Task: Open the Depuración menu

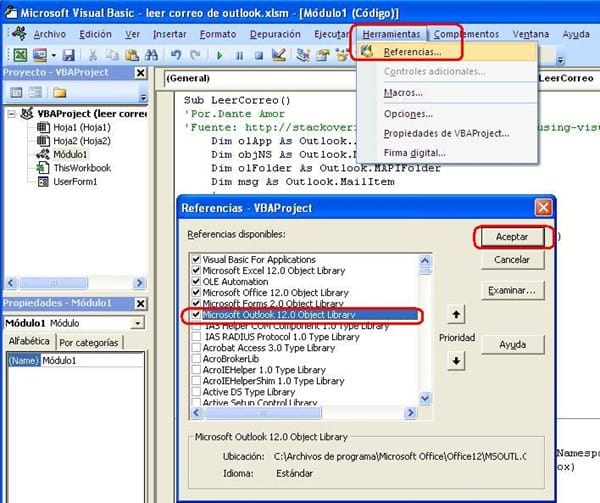Action: pyautogui.click(x=275, y=34)
